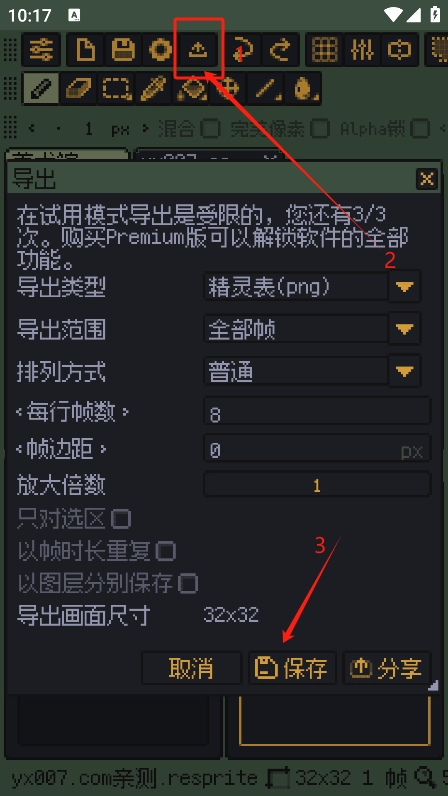Choose the rectangular selection tool
The image size is (448, 796).
pos(116,88)
